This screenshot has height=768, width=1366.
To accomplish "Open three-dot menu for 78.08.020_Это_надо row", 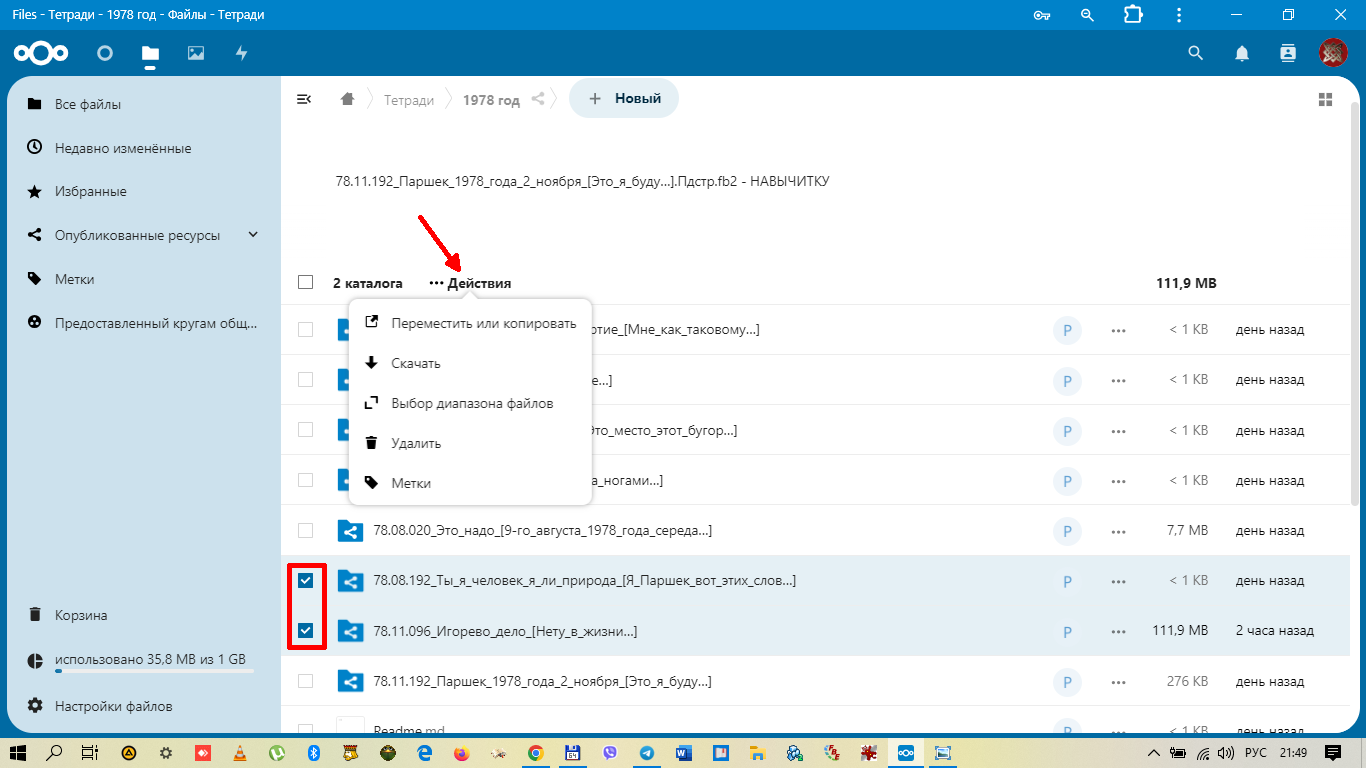I will point(1118,530).
